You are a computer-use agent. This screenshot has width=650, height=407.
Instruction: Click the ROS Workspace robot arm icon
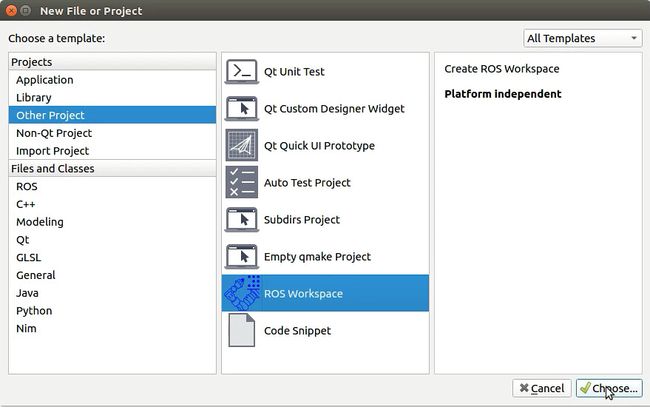pos(243,293)
